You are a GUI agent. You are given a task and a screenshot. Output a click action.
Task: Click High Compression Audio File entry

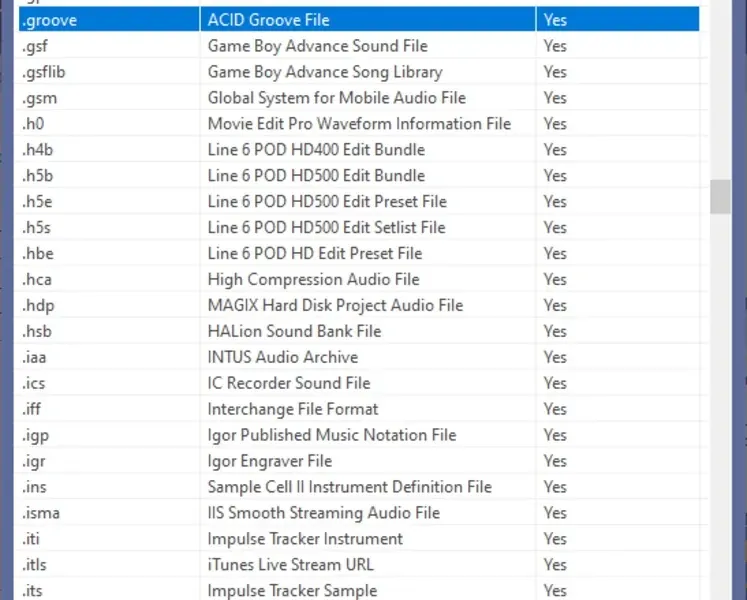(x=313, y=279)
